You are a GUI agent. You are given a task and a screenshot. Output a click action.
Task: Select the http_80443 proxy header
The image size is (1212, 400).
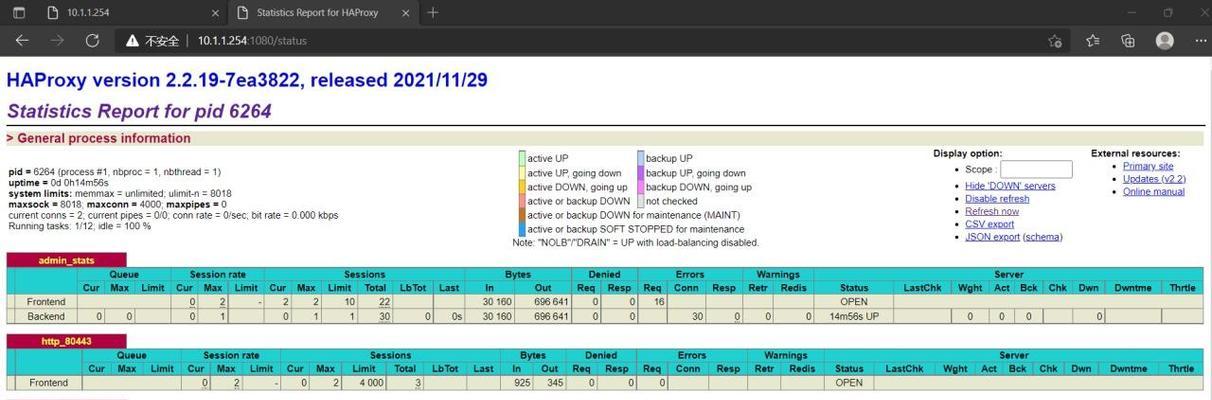click(x=66, y=341)
